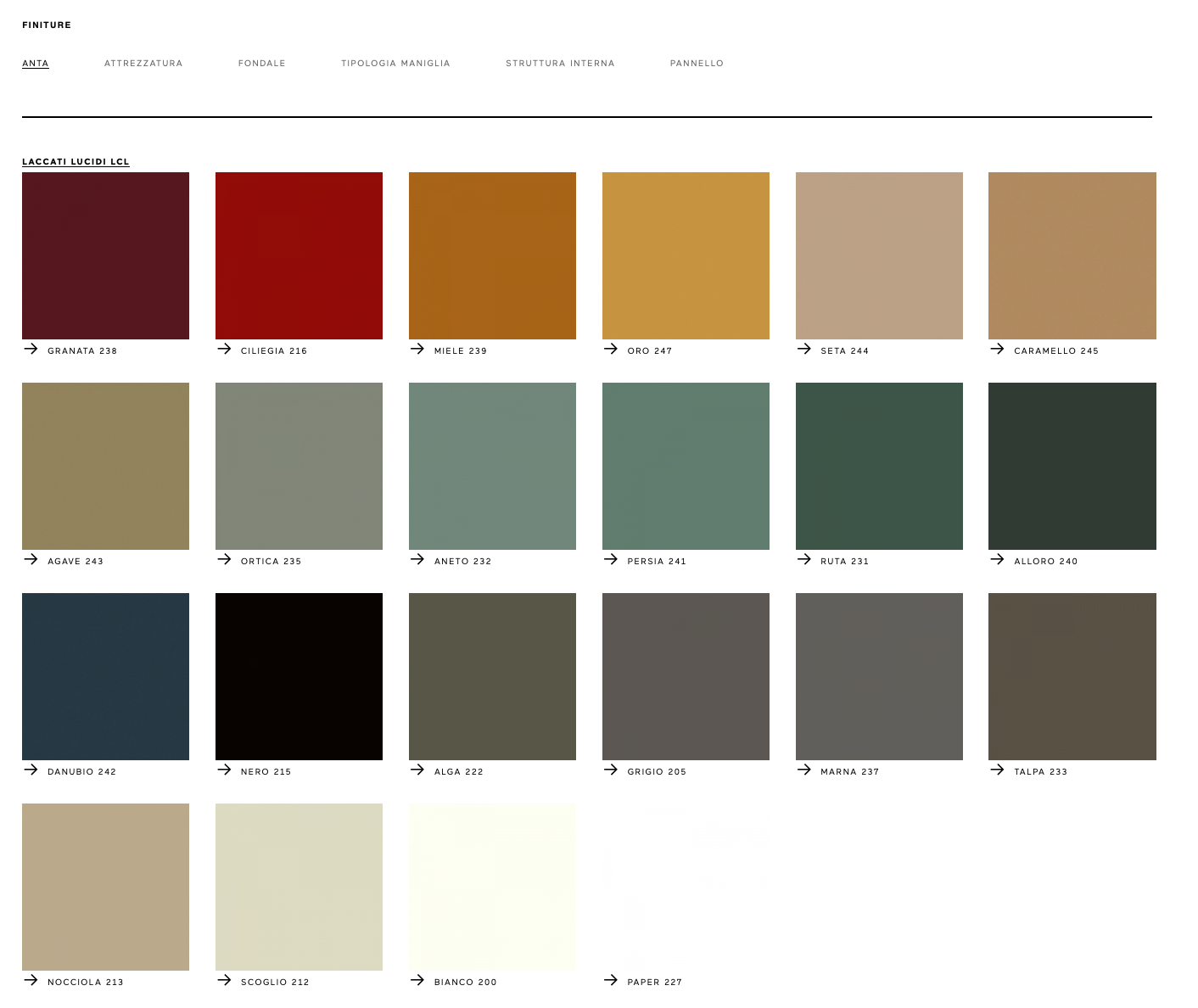Choose the Danubio 242 dark blue swatch
Image resolution: width=1198 pixels, height=1008 pixels.
coord(105,676)
